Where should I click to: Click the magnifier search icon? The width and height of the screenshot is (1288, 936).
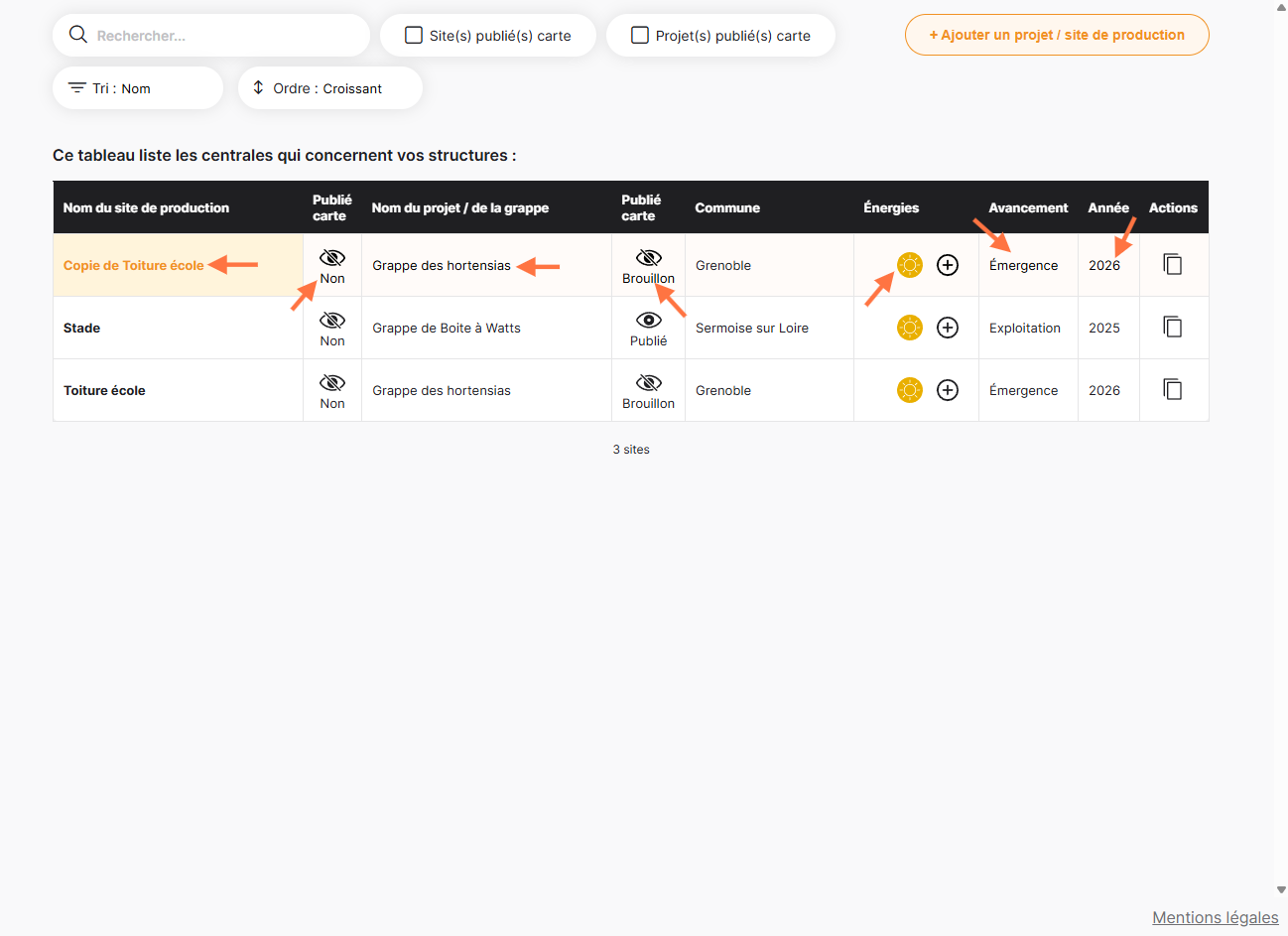point(78,35)
